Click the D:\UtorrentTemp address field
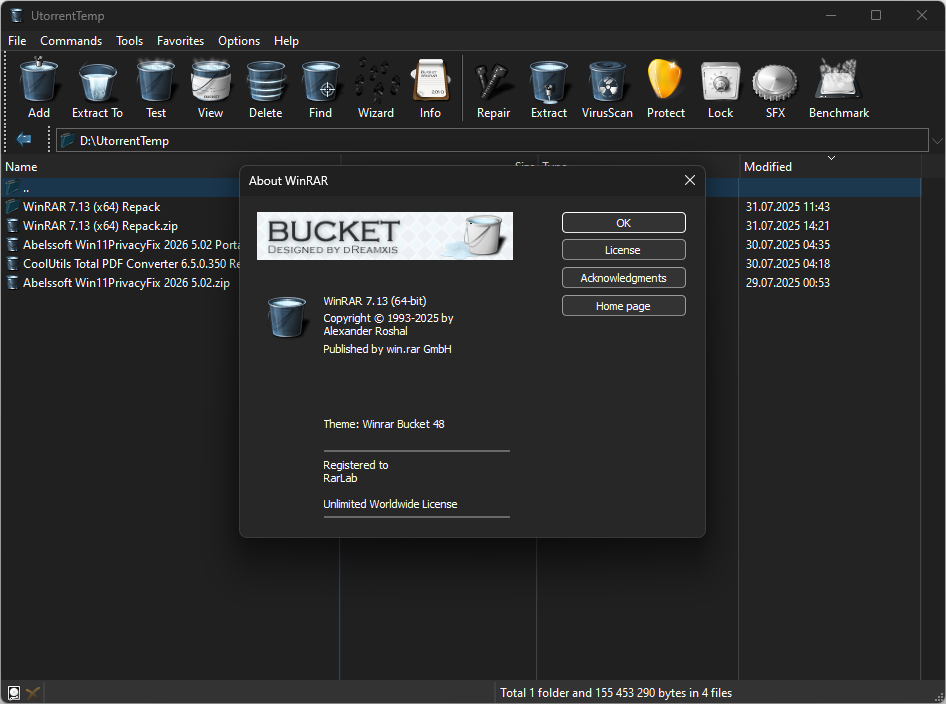This screenshot has width=946, height=704. pyautogui.click(x=492, y=141)
